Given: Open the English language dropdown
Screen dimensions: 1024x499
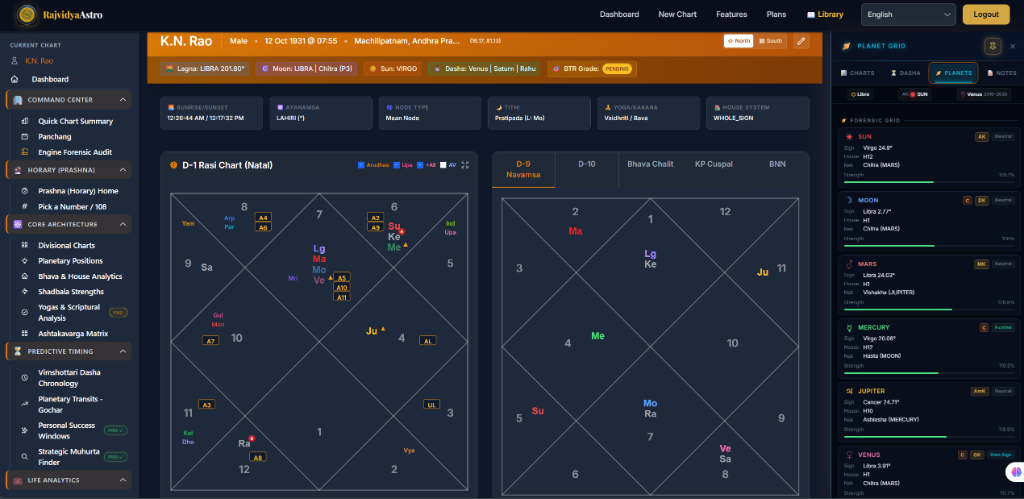Looking at the screenshot, I should pos(908,15).
